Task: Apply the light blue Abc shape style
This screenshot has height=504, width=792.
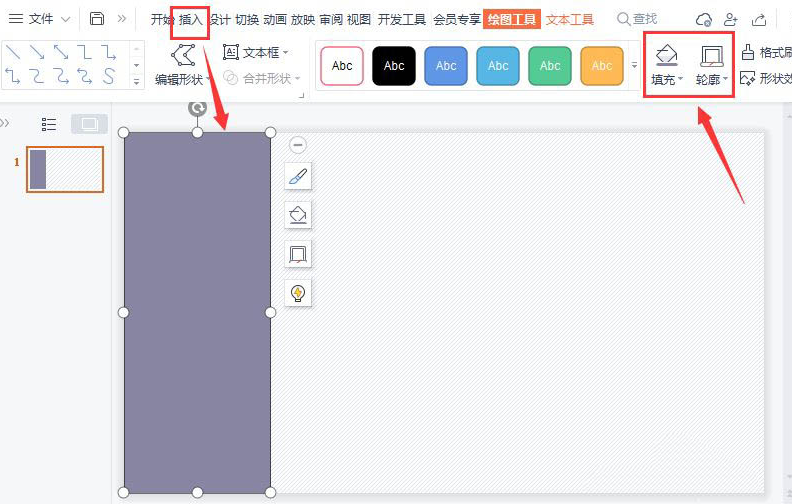Action: coord(498,66)
